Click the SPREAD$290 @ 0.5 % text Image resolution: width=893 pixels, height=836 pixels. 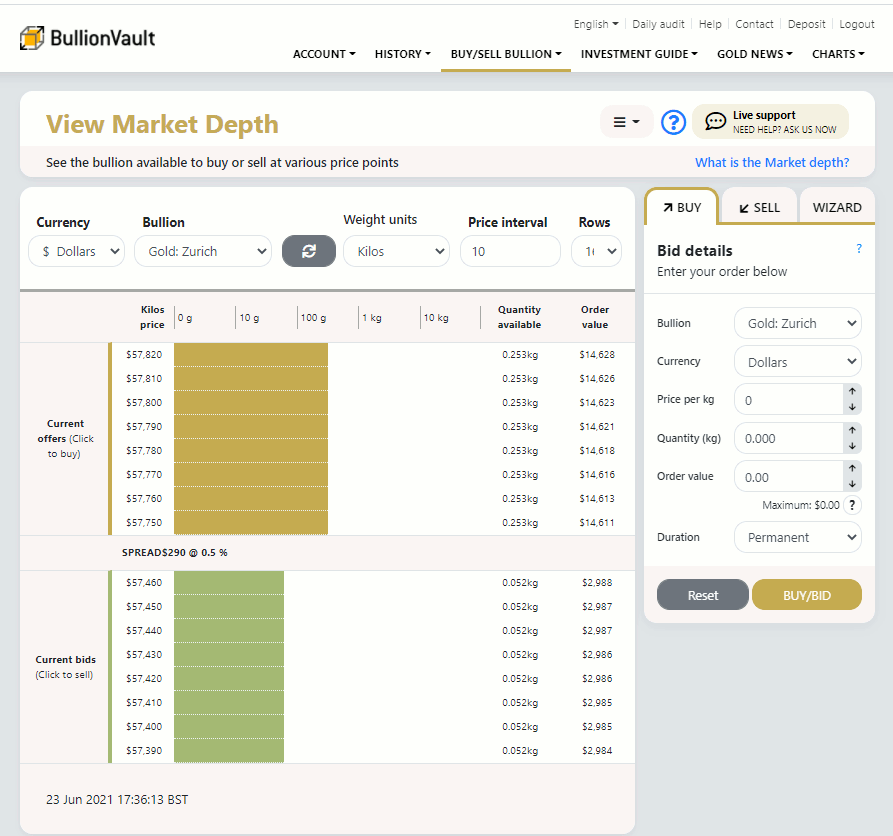(174, 552)
